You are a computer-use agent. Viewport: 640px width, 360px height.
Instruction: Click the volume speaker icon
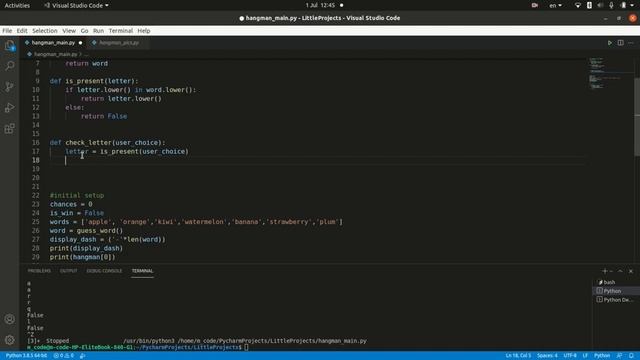pyautogui.click(x=600, y=5)
